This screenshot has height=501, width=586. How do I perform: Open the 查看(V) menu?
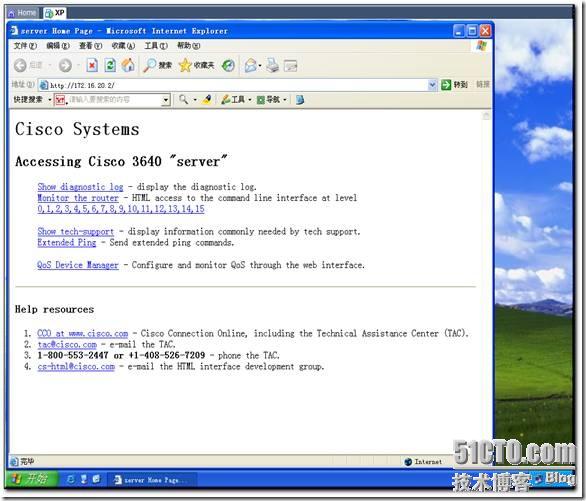(90, 46)
